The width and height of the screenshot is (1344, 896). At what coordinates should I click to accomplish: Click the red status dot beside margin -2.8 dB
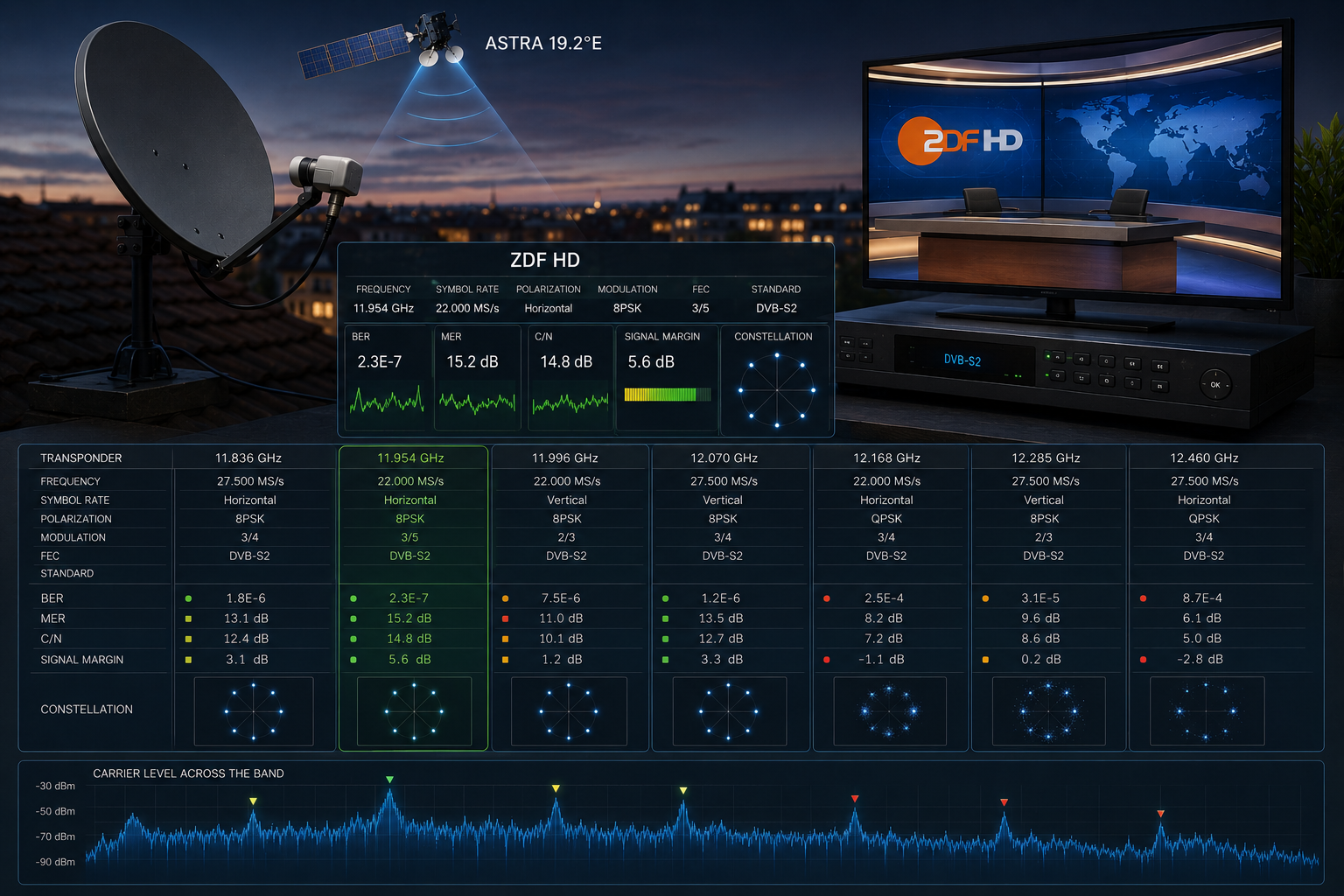1143,660
